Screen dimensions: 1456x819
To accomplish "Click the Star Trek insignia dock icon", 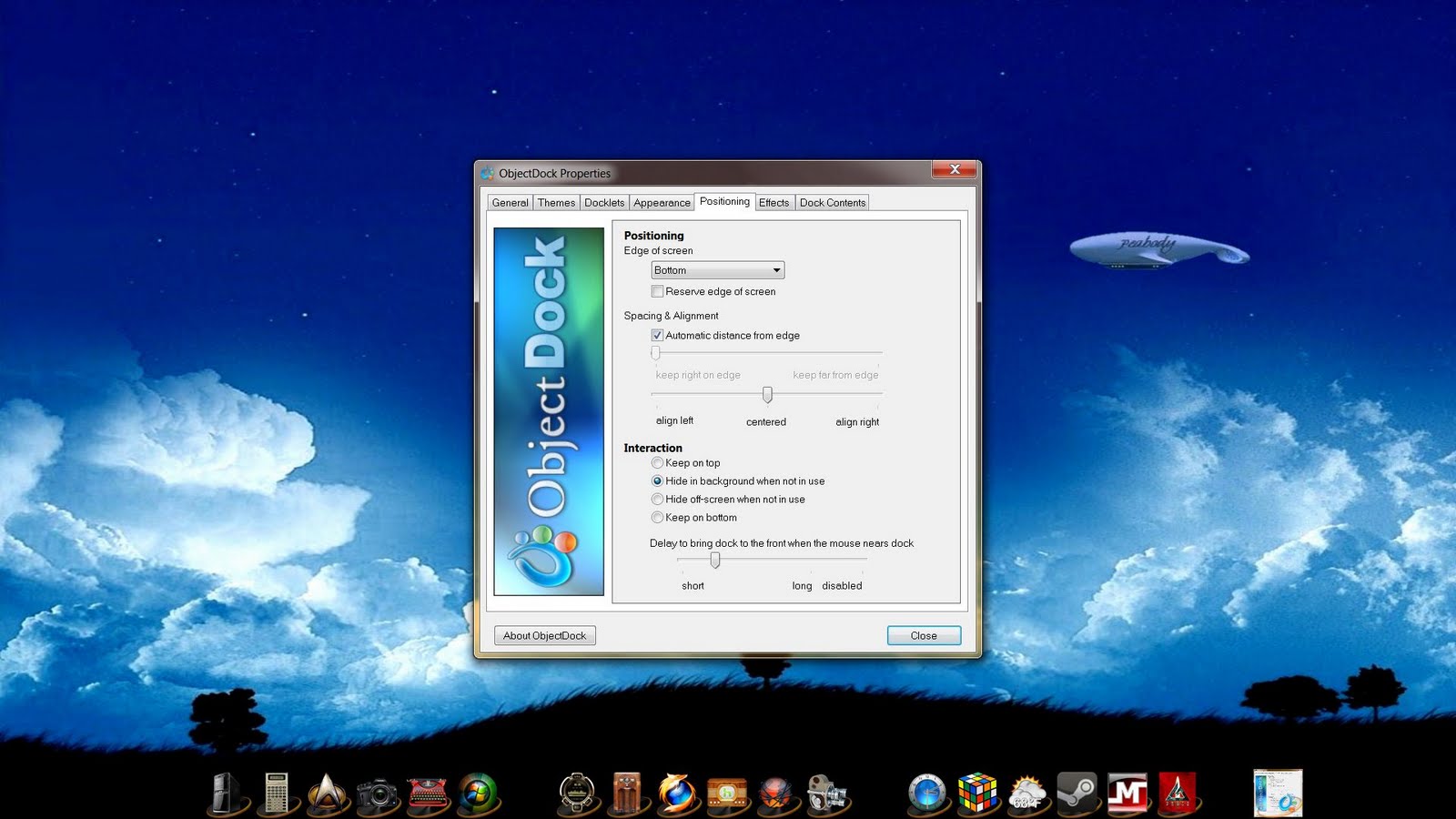I will click(327, 793).
